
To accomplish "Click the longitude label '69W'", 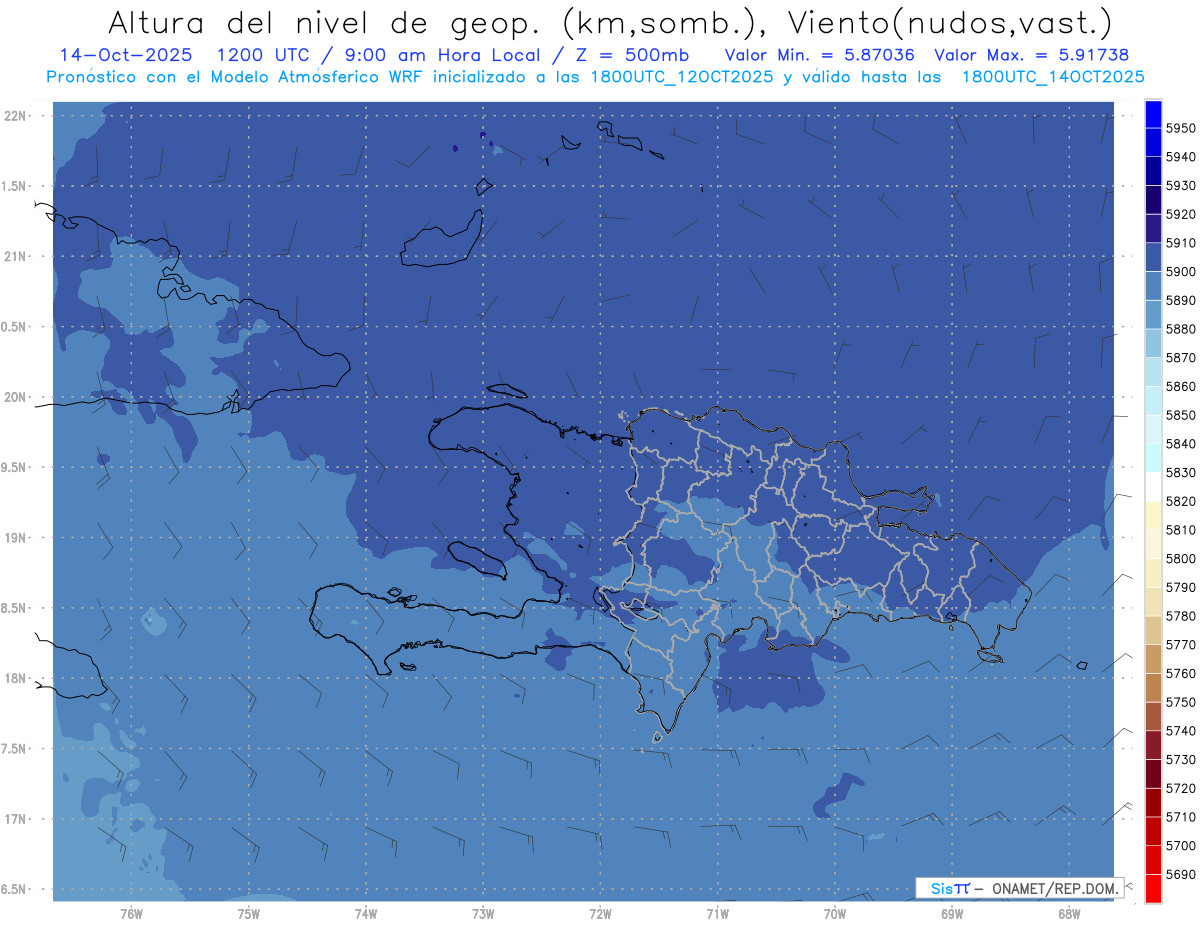I will click(x=951, y=914).
